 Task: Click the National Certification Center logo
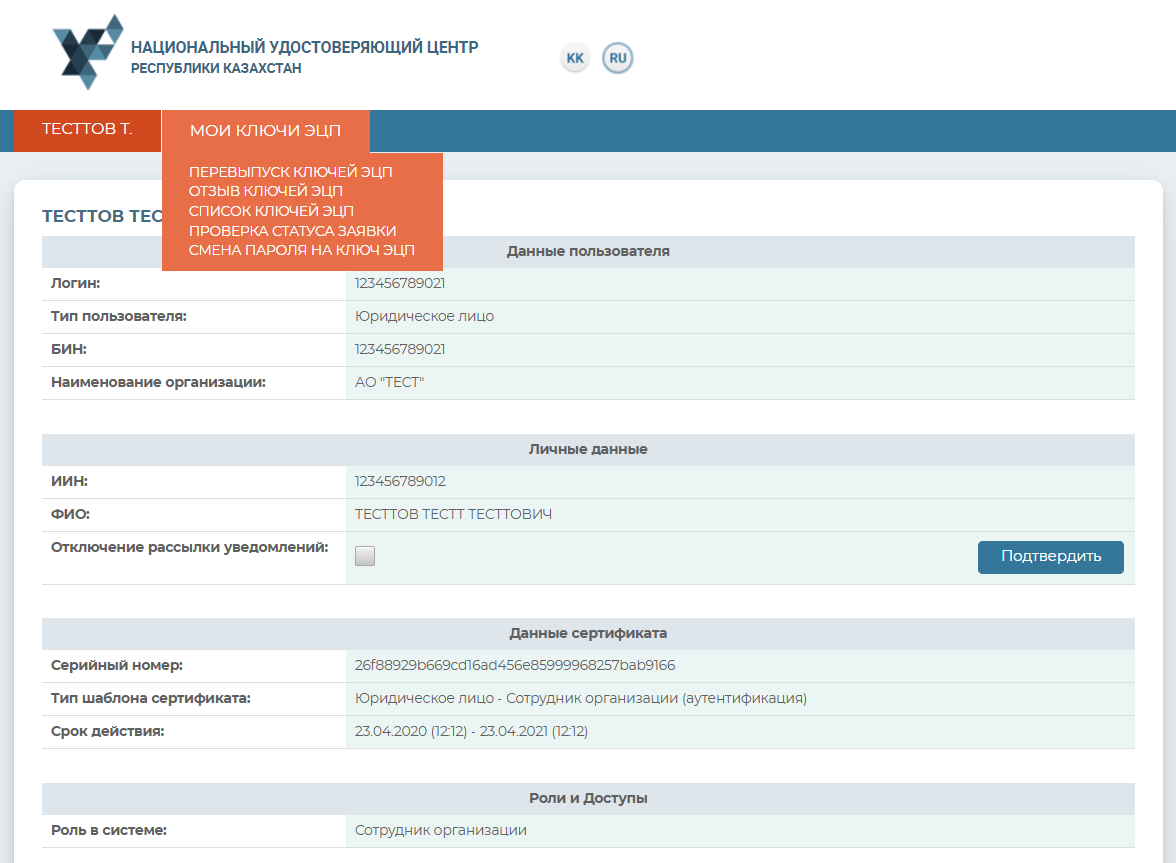[x=88, y=52]
